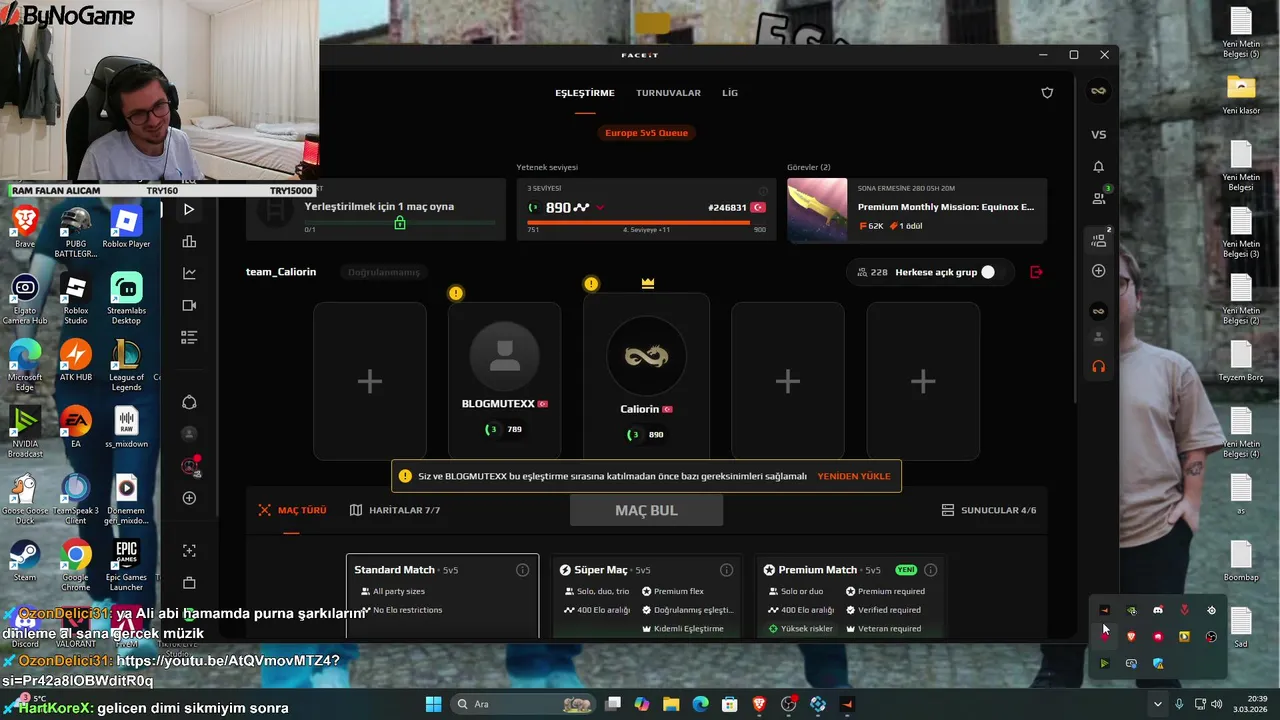The height and width of the screenshot is (720, 1280).
Task: Open Brave browser in the taskbar
Action: coord(759,704)
